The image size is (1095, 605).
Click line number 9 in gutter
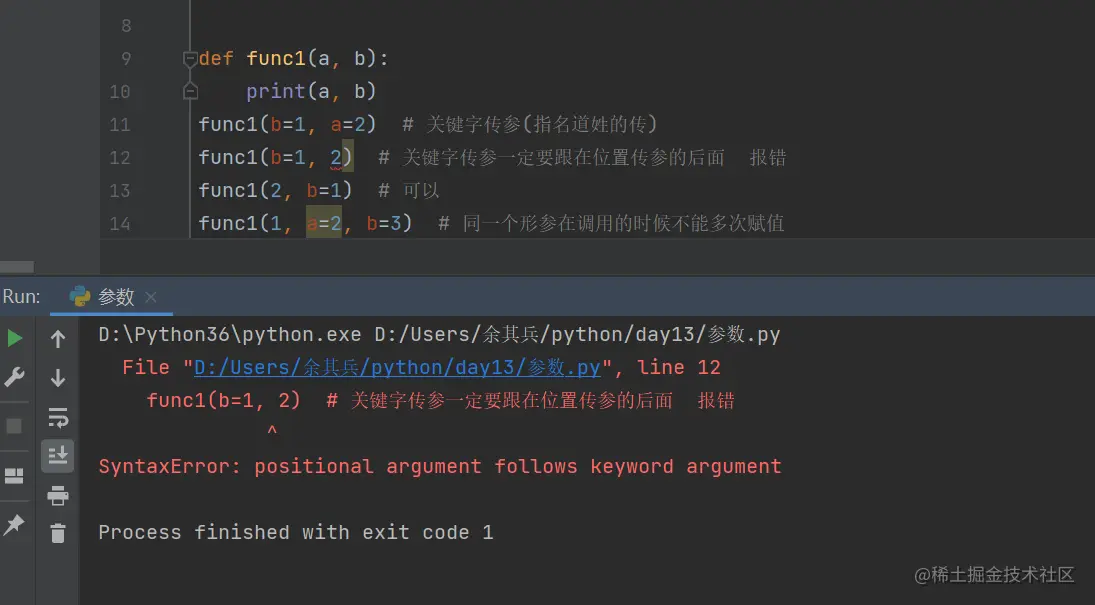126,59
